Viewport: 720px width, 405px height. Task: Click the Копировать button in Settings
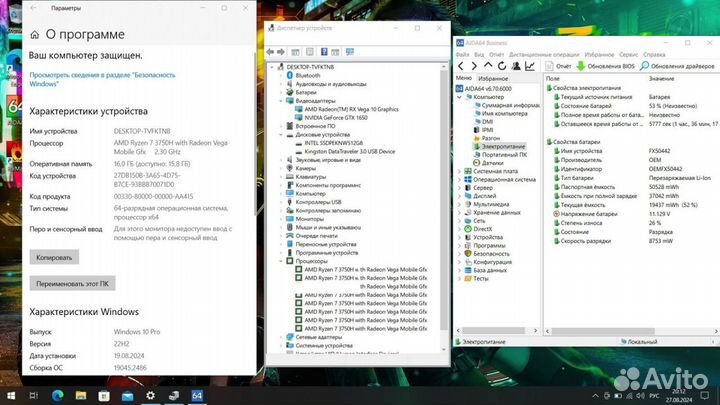(55, 257)
